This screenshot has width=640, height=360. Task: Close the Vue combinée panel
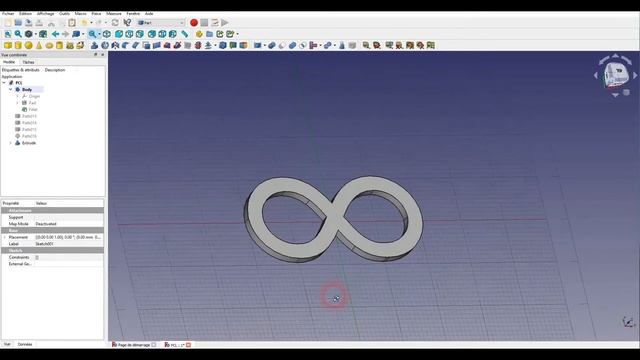click(102, 55)
